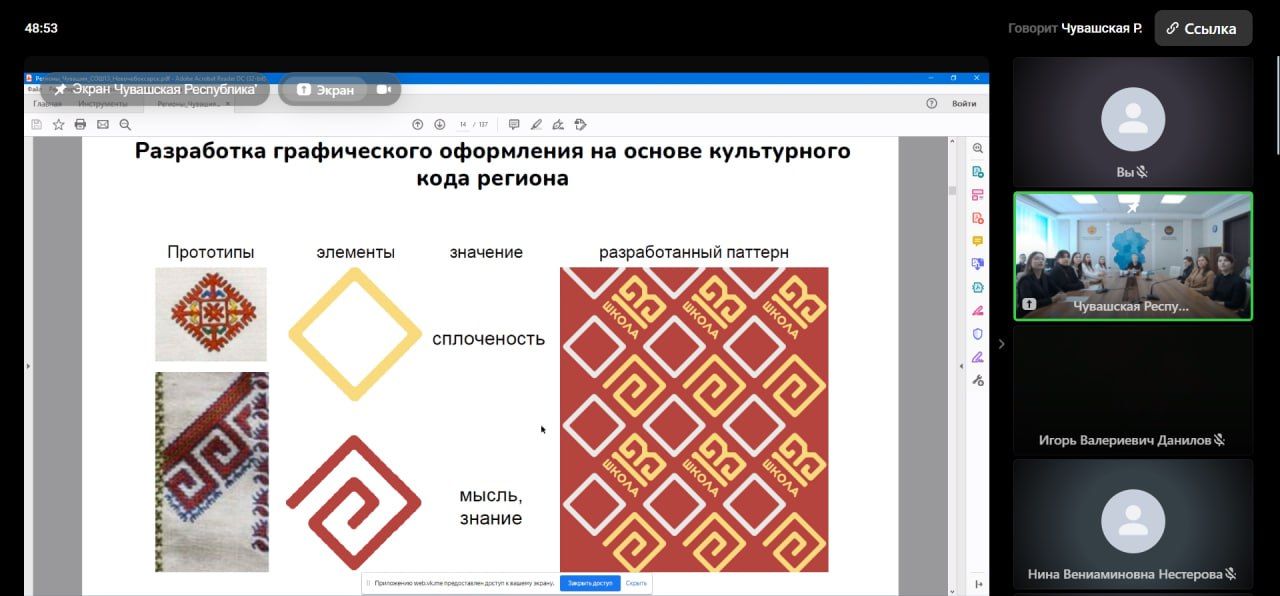
Task: Click yellow Comment icon in right tools panel
Action: [978, 241]
